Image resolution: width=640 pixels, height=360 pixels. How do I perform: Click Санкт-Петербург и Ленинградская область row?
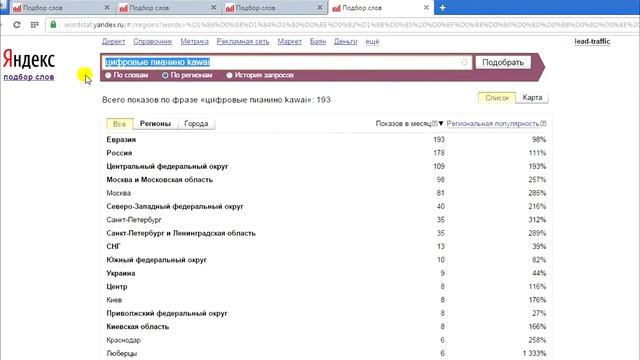[x=326, y=233]
